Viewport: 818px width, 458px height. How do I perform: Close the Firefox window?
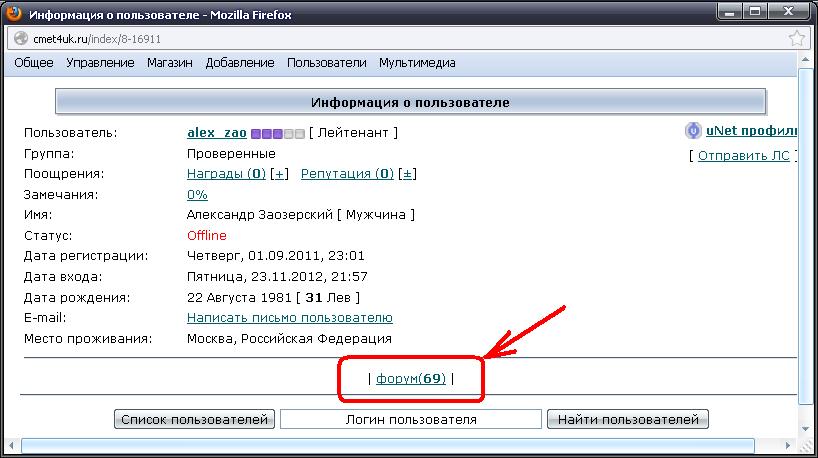(788, 11)
